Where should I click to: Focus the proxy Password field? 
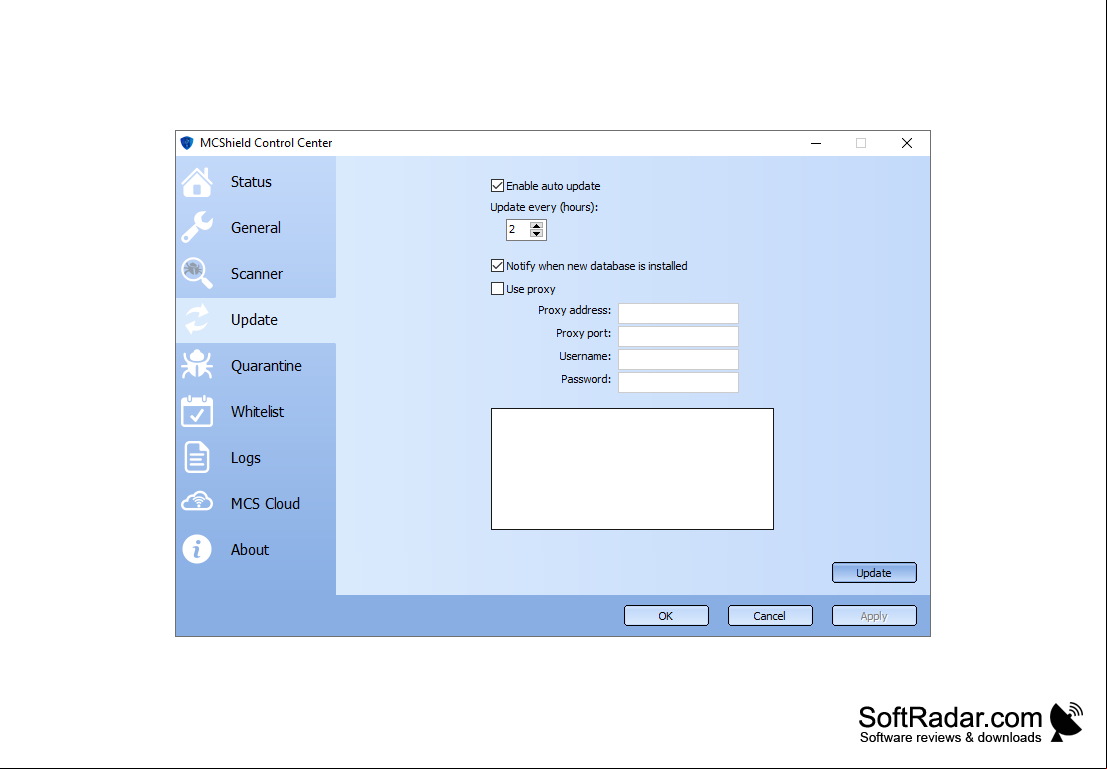pos(678,382)
